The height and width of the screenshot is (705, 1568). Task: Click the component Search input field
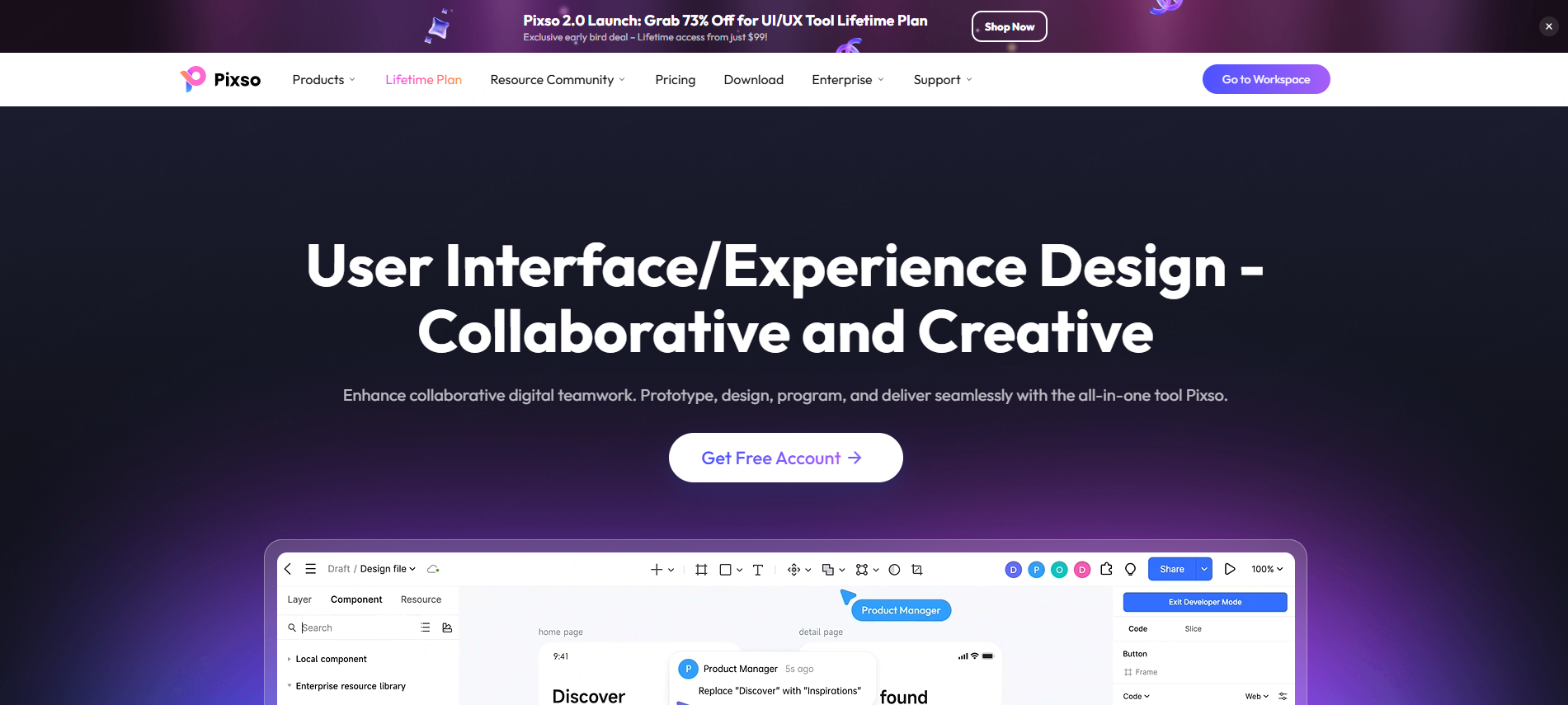[x=355, y=627]
